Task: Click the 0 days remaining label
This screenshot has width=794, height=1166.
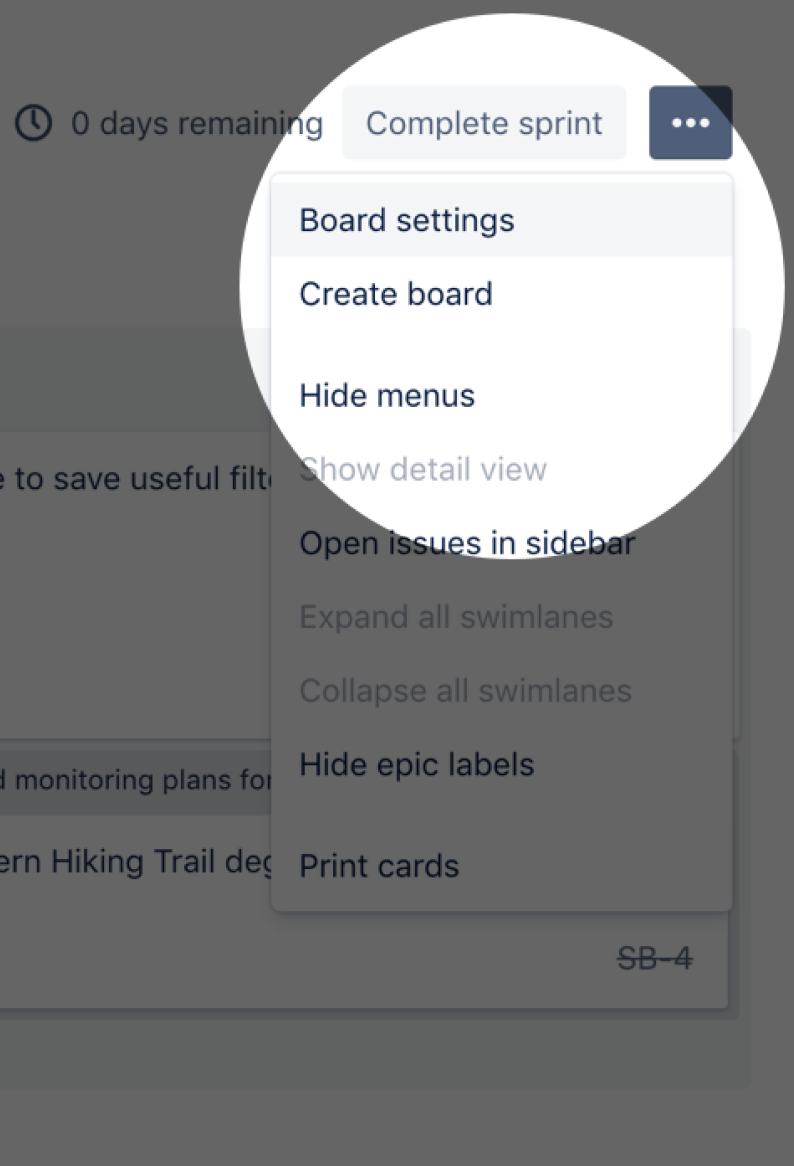Action: 196,123
